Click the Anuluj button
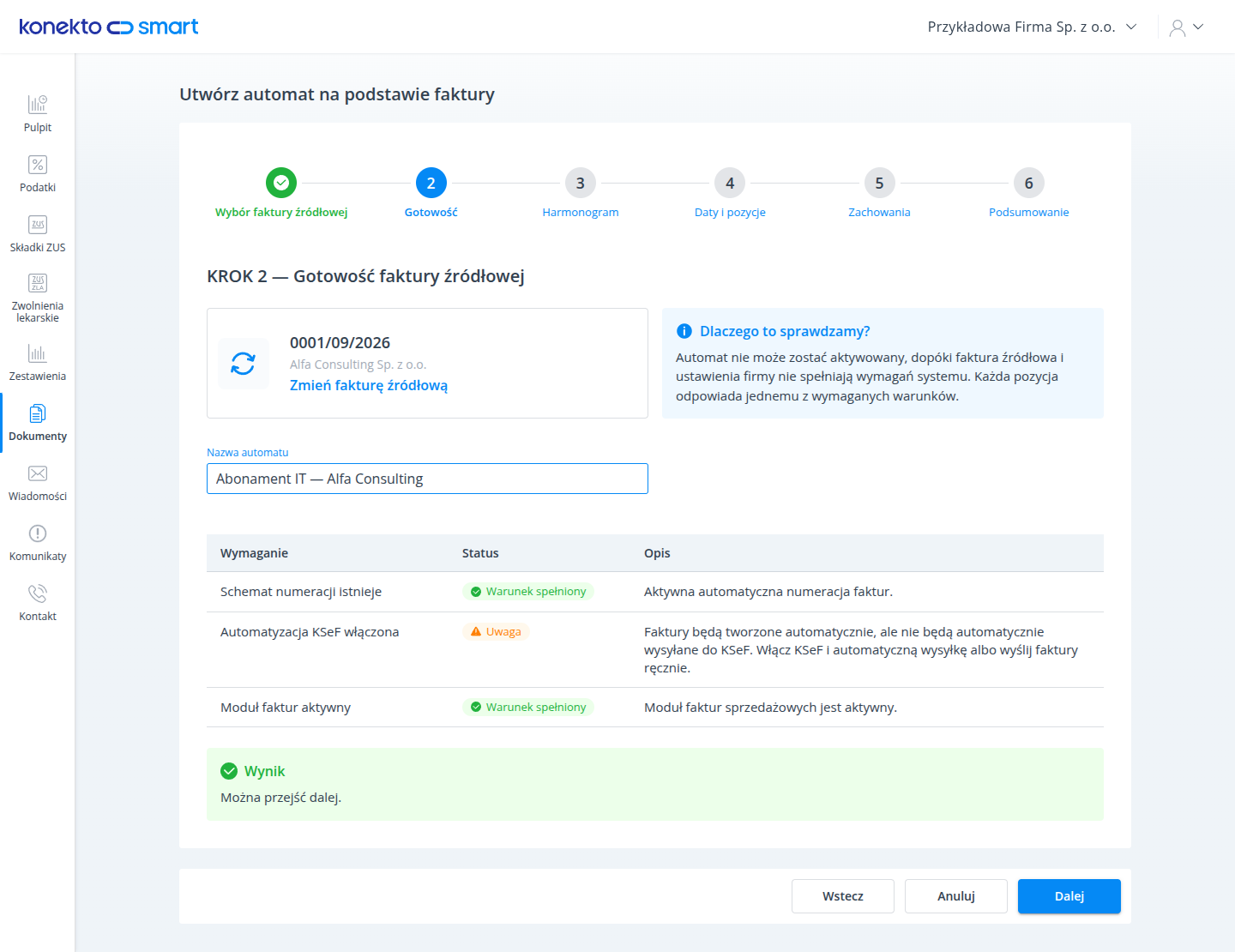The height and width of the screenshot is (952, 1235). coord(956,896)
